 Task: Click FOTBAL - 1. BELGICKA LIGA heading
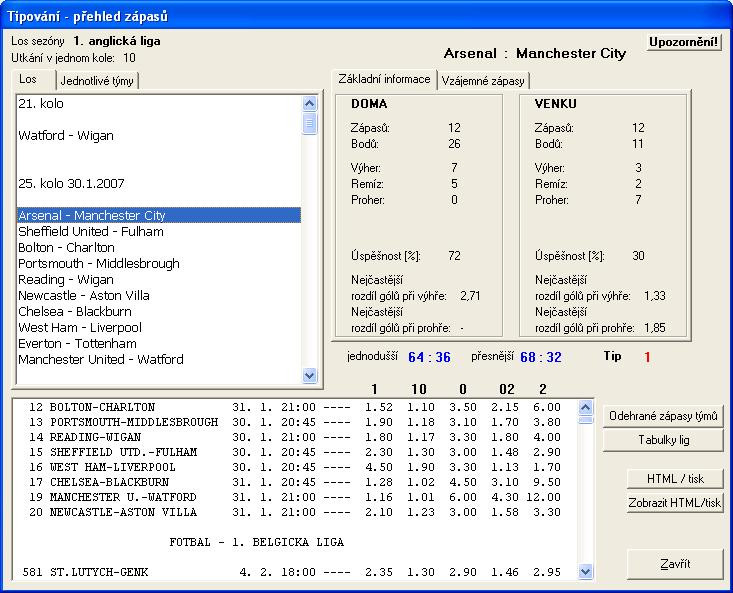tap(257, 543)
